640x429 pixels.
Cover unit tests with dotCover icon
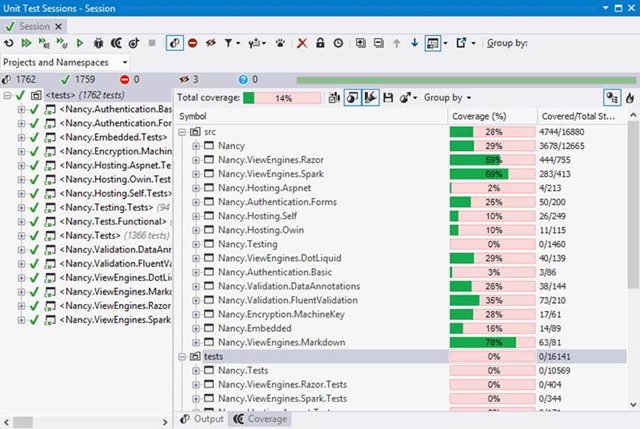(116, 43)
